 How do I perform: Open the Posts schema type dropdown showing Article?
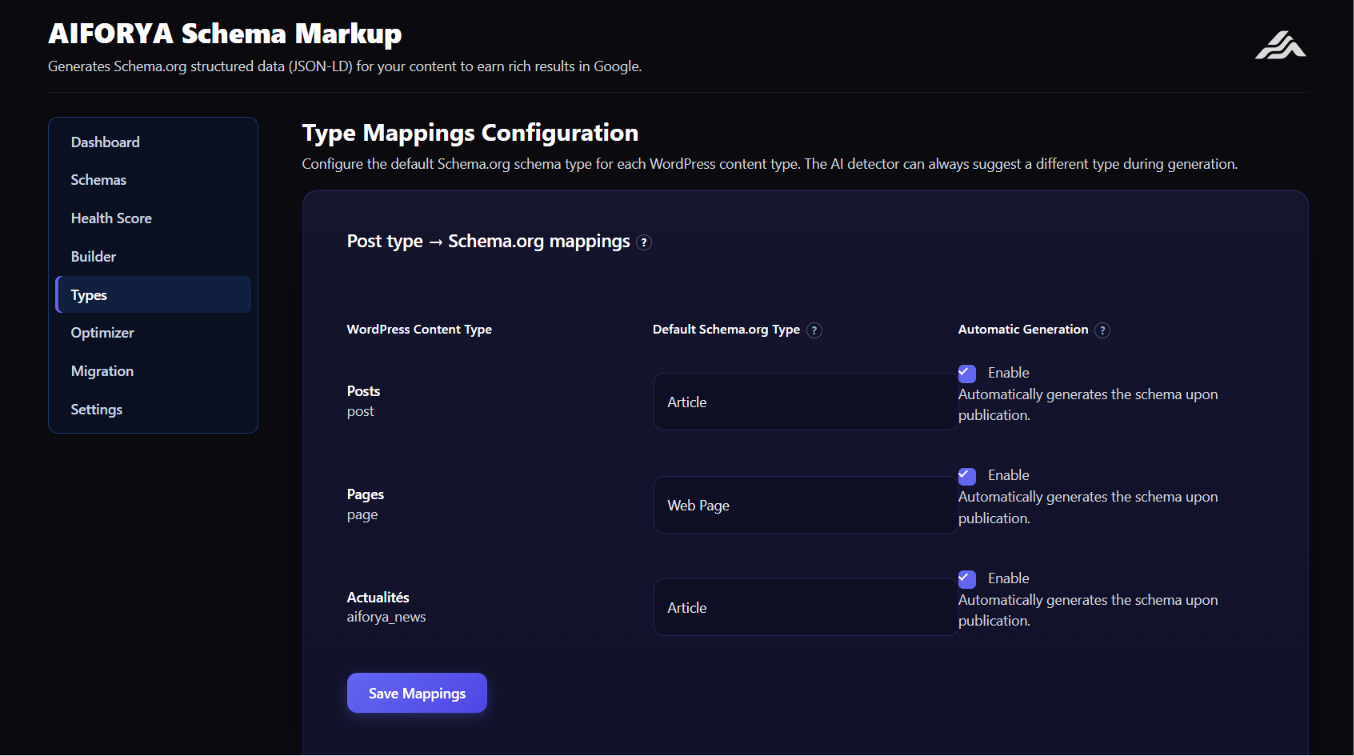tap(805, 402)
